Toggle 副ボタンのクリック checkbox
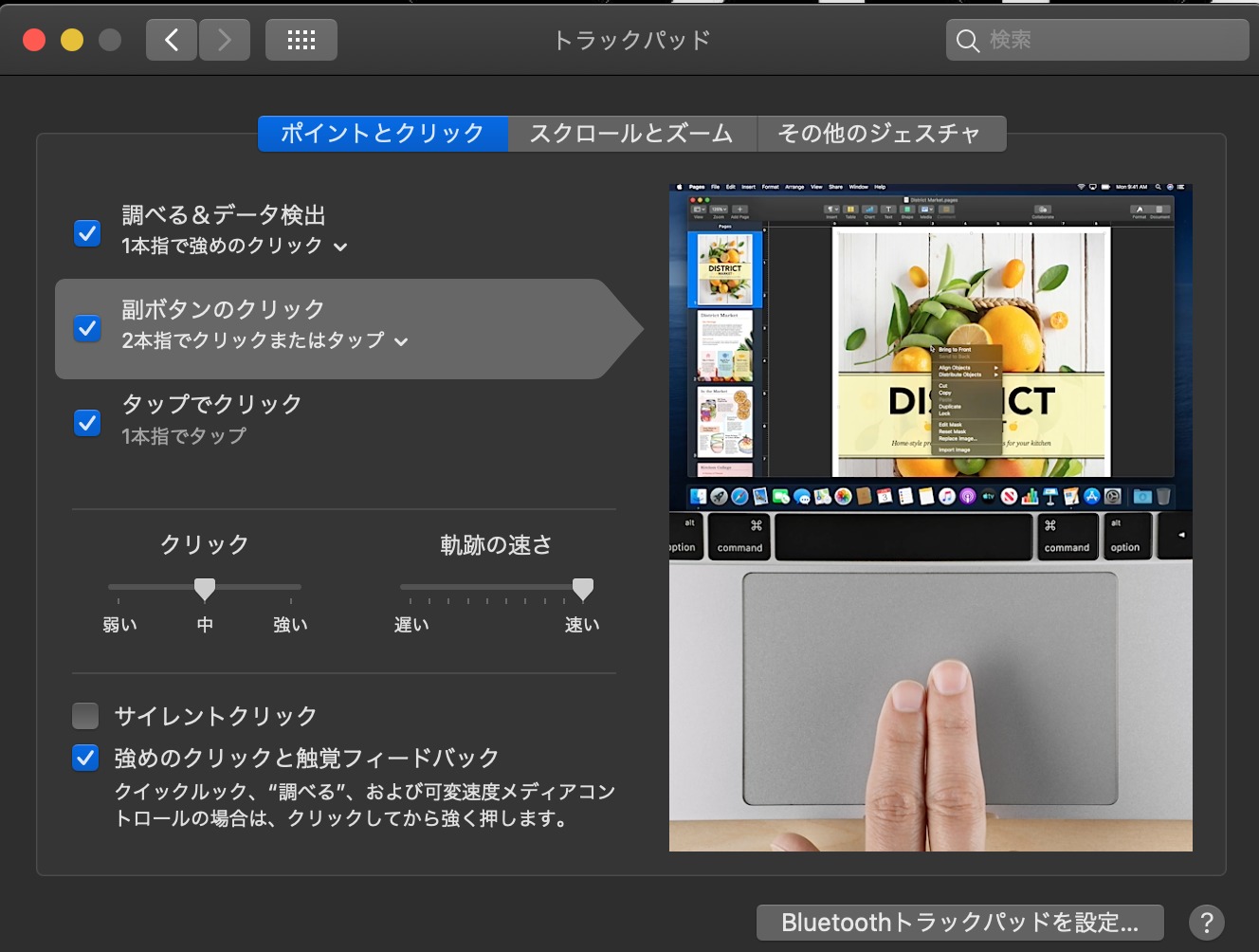The height and width of the screenshot is (952, 1259). click(87, 328)
